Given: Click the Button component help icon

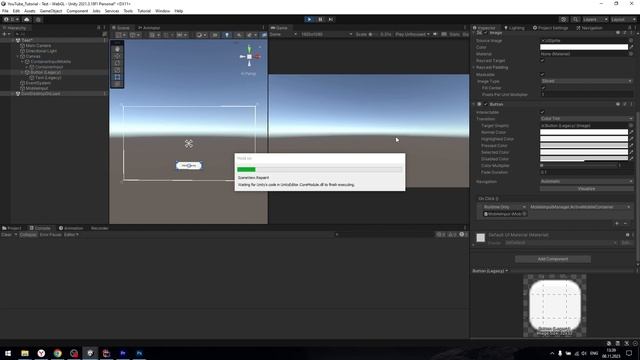Looking at the screenshot, I should (x=618, y=104).
